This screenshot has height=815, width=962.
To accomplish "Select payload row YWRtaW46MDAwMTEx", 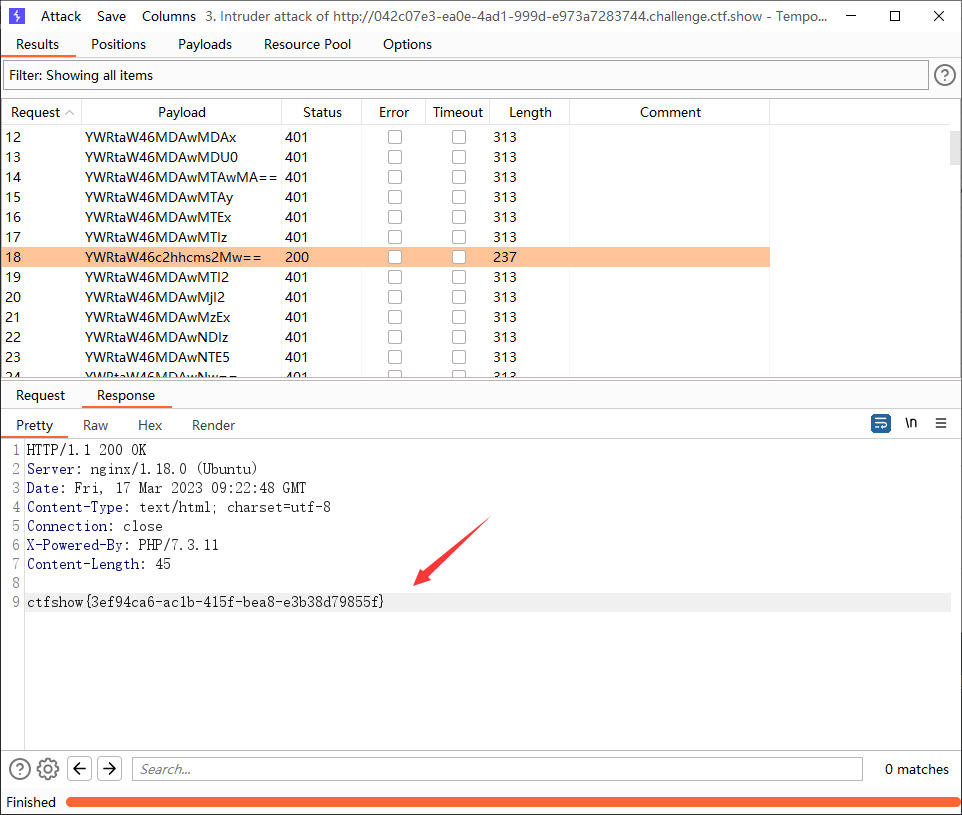I will (385, 217).
